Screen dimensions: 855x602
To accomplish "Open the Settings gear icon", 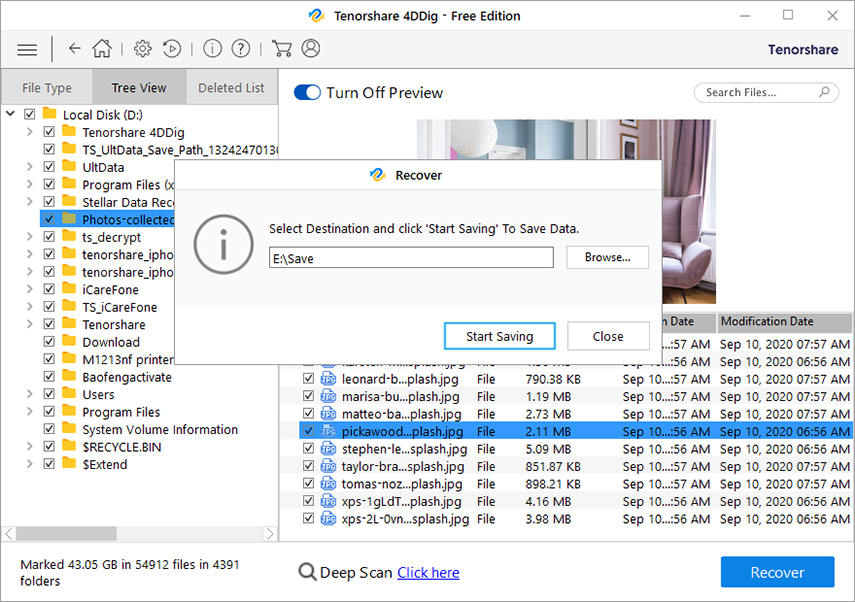I will 141,48.
